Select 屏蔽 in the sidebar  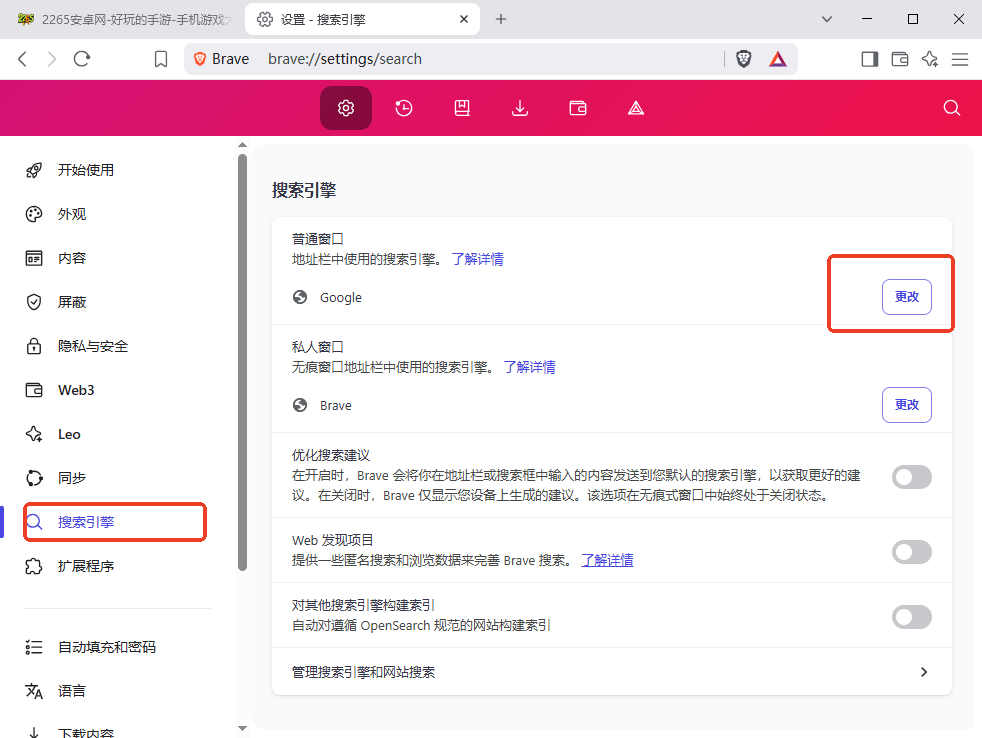point(72,302)
